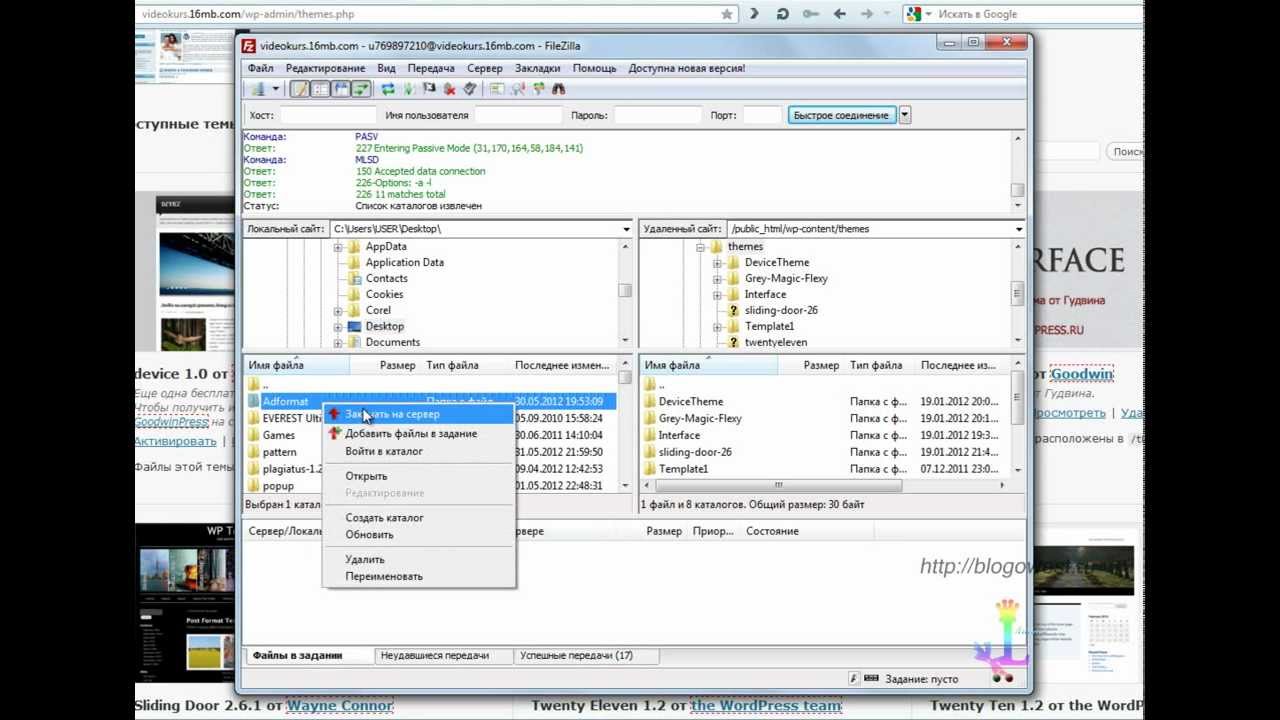Viewport: 1280px width, 720px height.
Task: Click the disconnect from server icon
Action: (x=449, y=89)
